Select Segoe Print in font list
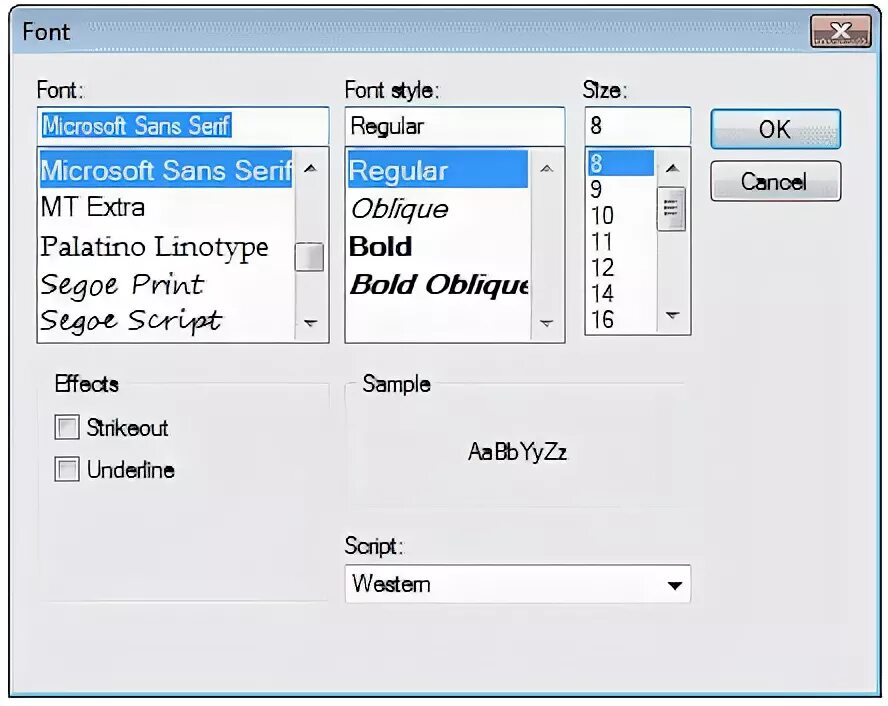This screenshot has width=888, height=706. click(x=166, y=284)
